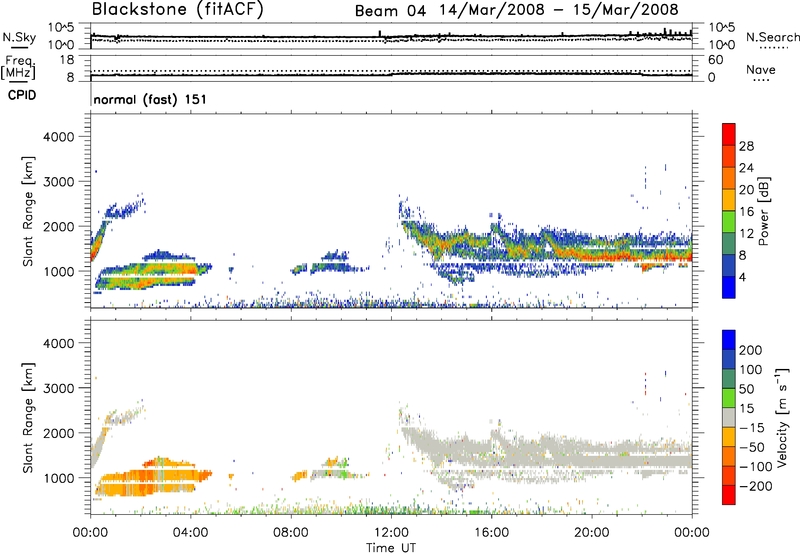
Task: Click the "12" label on the Power colorbar
Action: 746,234
